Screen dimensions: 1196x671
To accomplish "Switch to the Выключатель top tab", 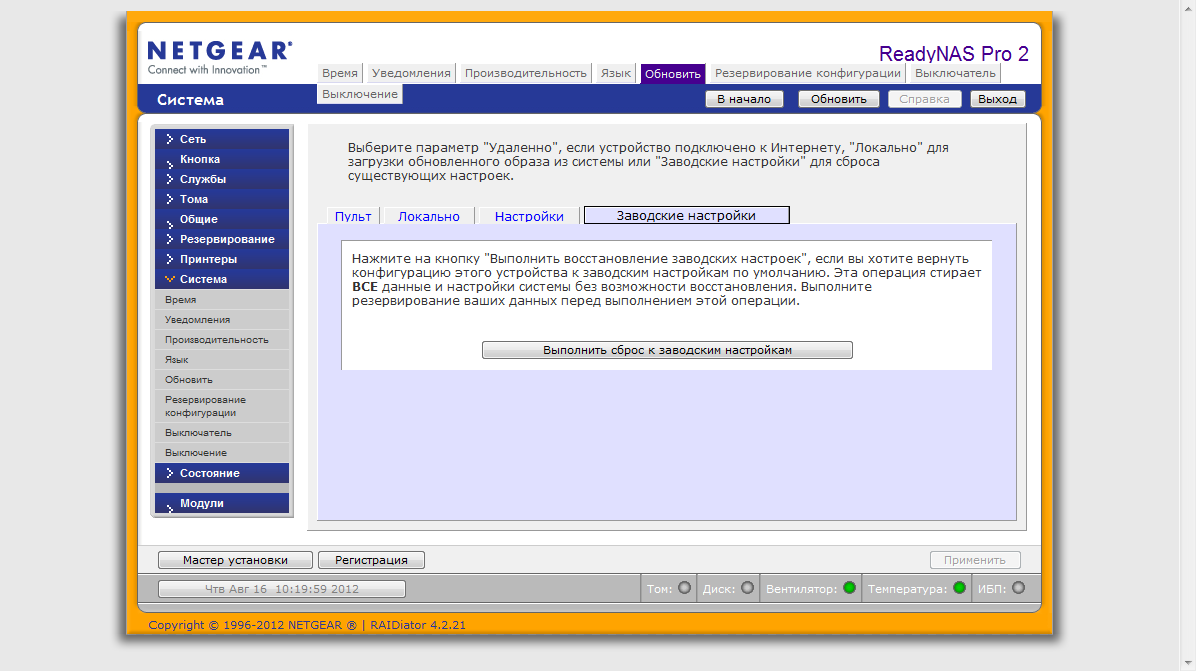I will coord(955,73).
